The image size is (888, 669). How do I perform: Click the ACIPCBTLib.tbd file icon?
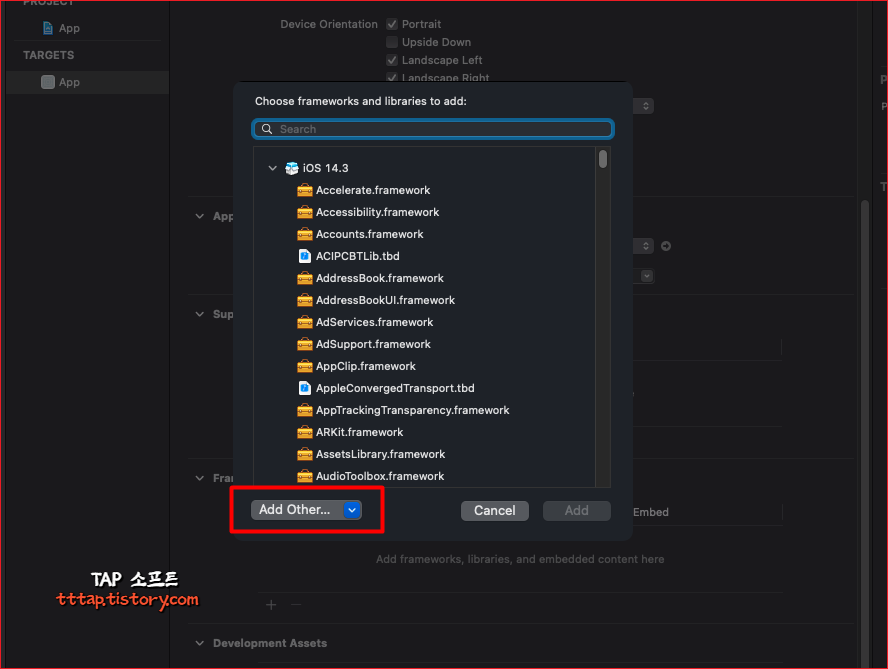[305, 256]
